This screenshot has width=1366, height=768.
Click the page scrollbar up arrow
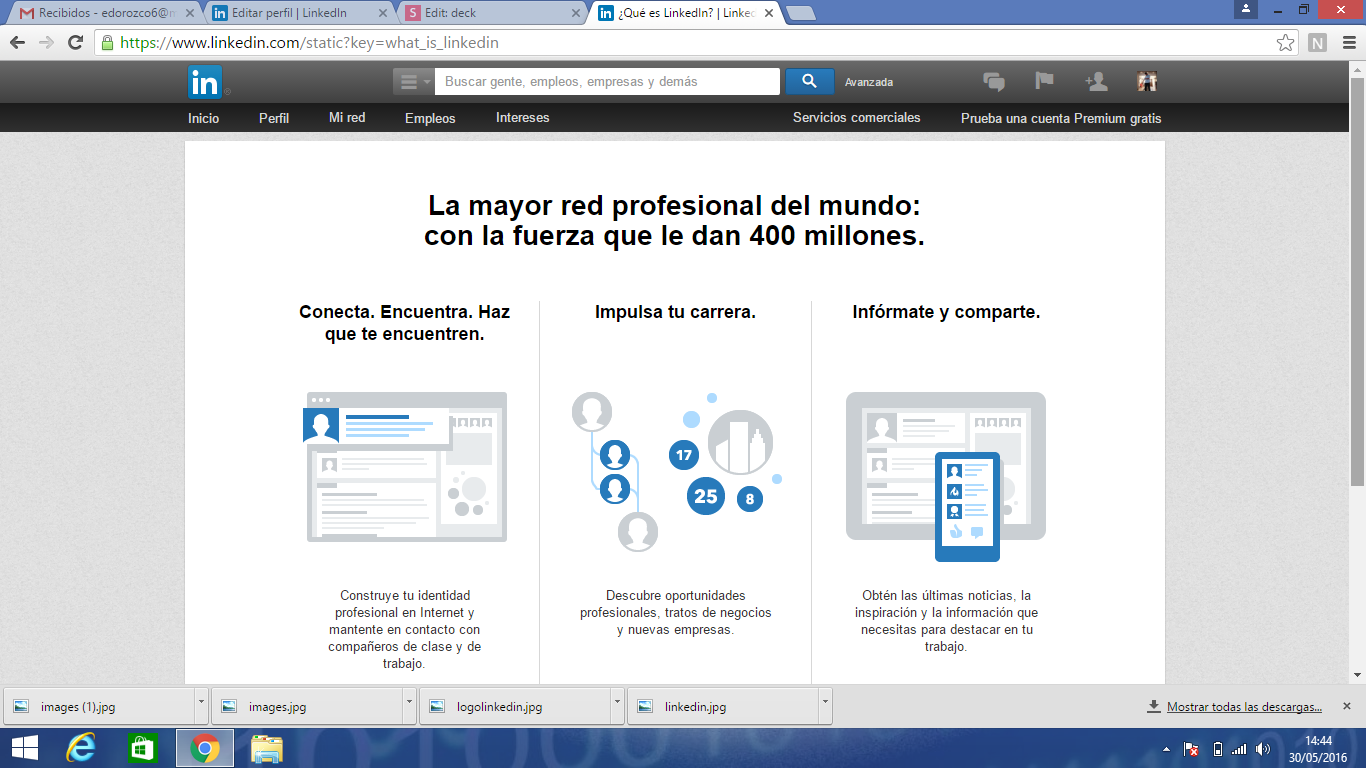click(x=1356, y=69)
